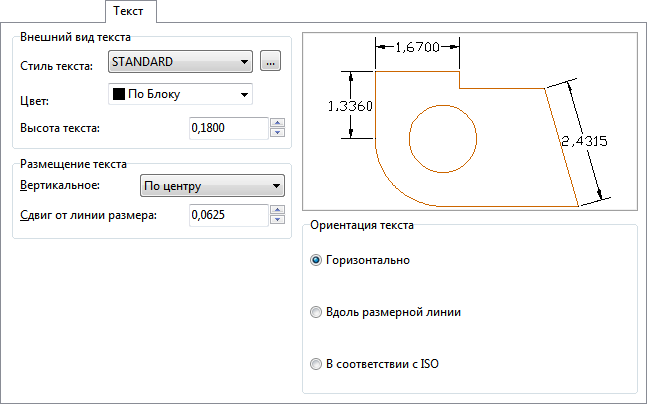This screenshot has height=404, width=647.
Task: Select the Горизонтально orientation option
Action: click(317, 260)
